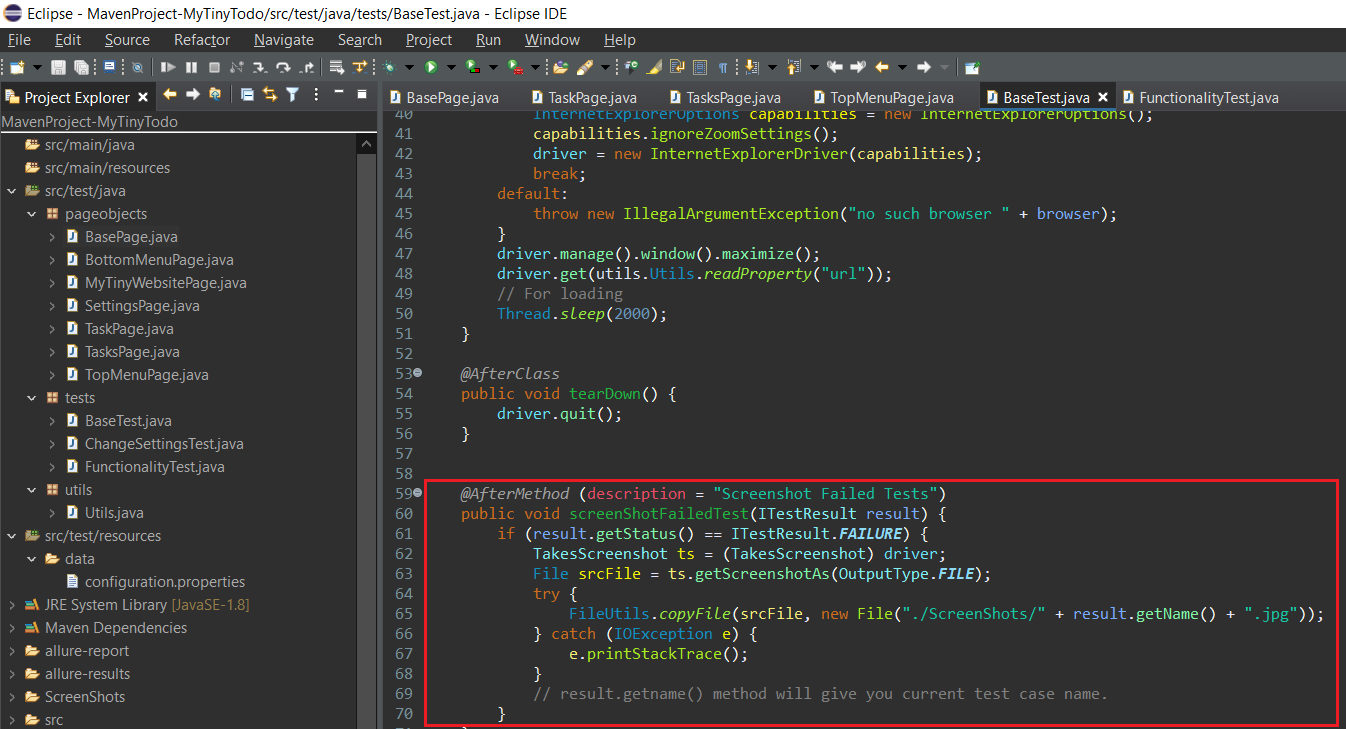The width and height of the screenshot is (1346, 729).
Task: Start debugging with the bug icon
Action: click(x=390, y=67)
